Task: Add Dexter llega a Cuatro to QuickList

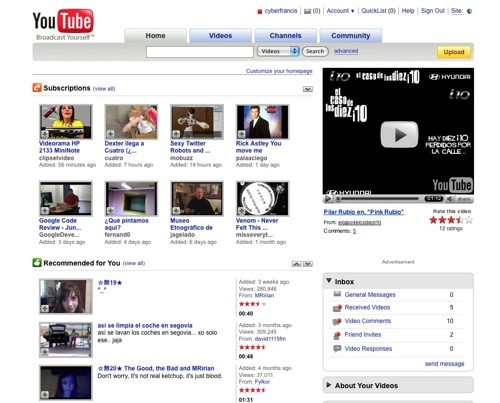Action: [x=110, y=134]
